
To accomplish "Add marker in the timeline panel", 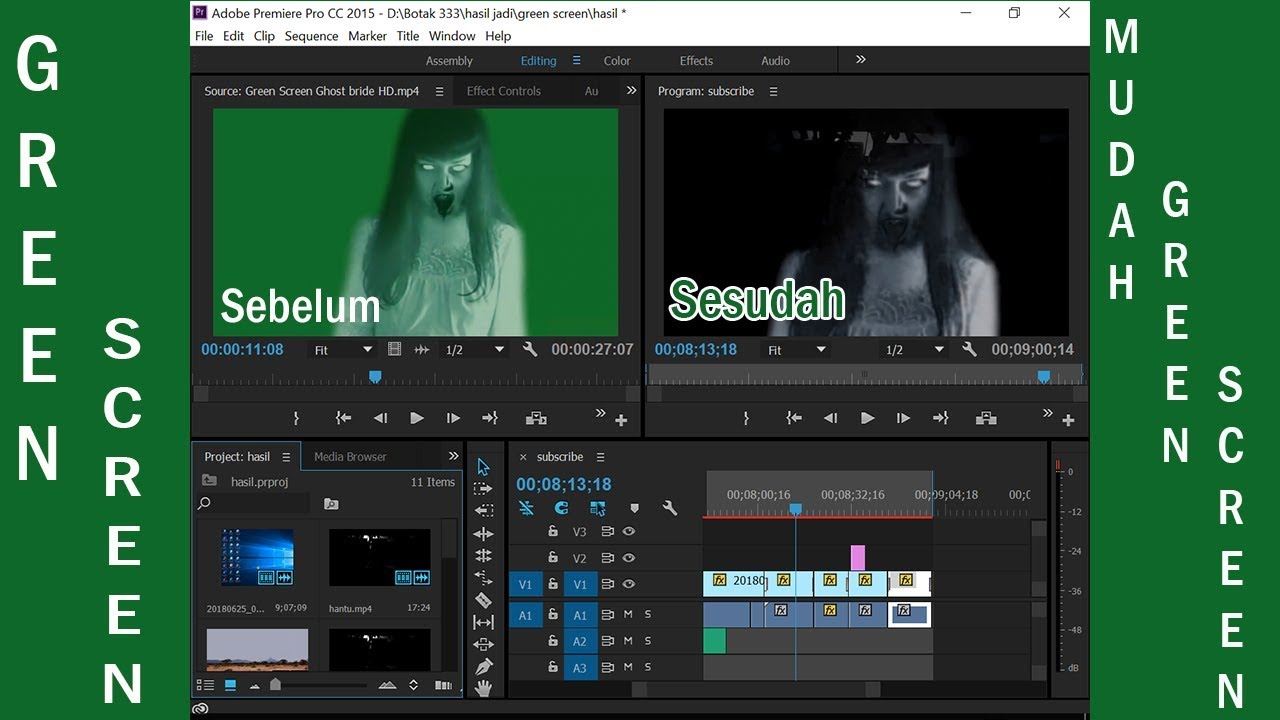I will [634, 508].
